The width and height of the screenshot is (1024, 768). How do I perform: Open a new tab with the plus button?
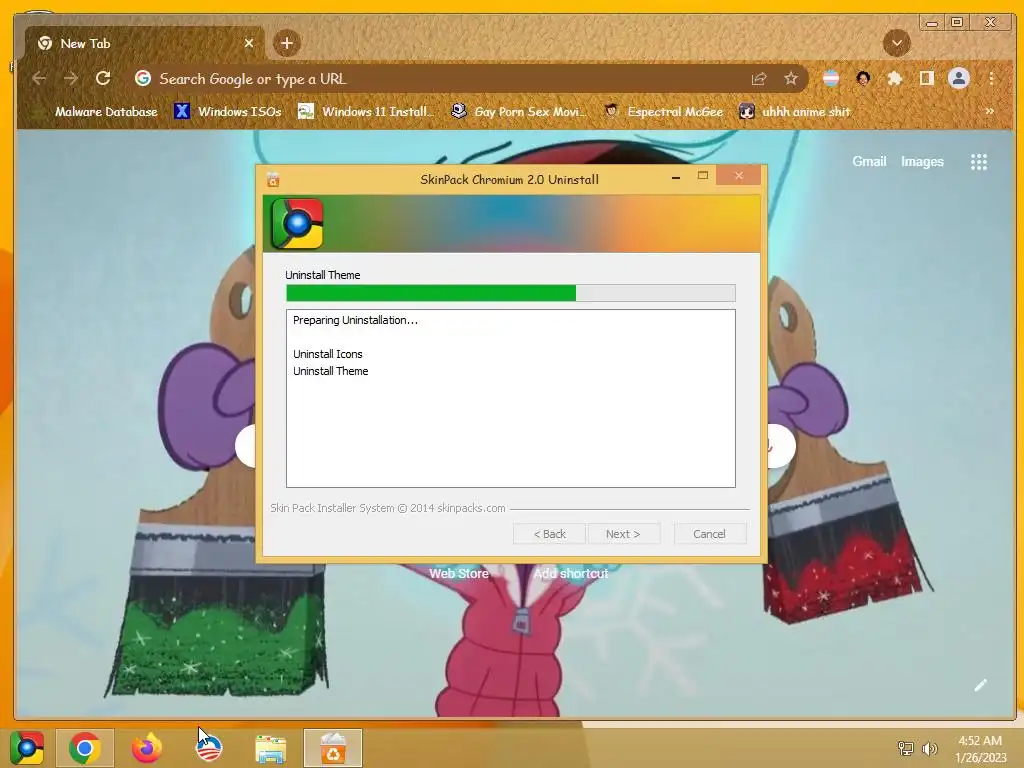(x=287, y=44)
